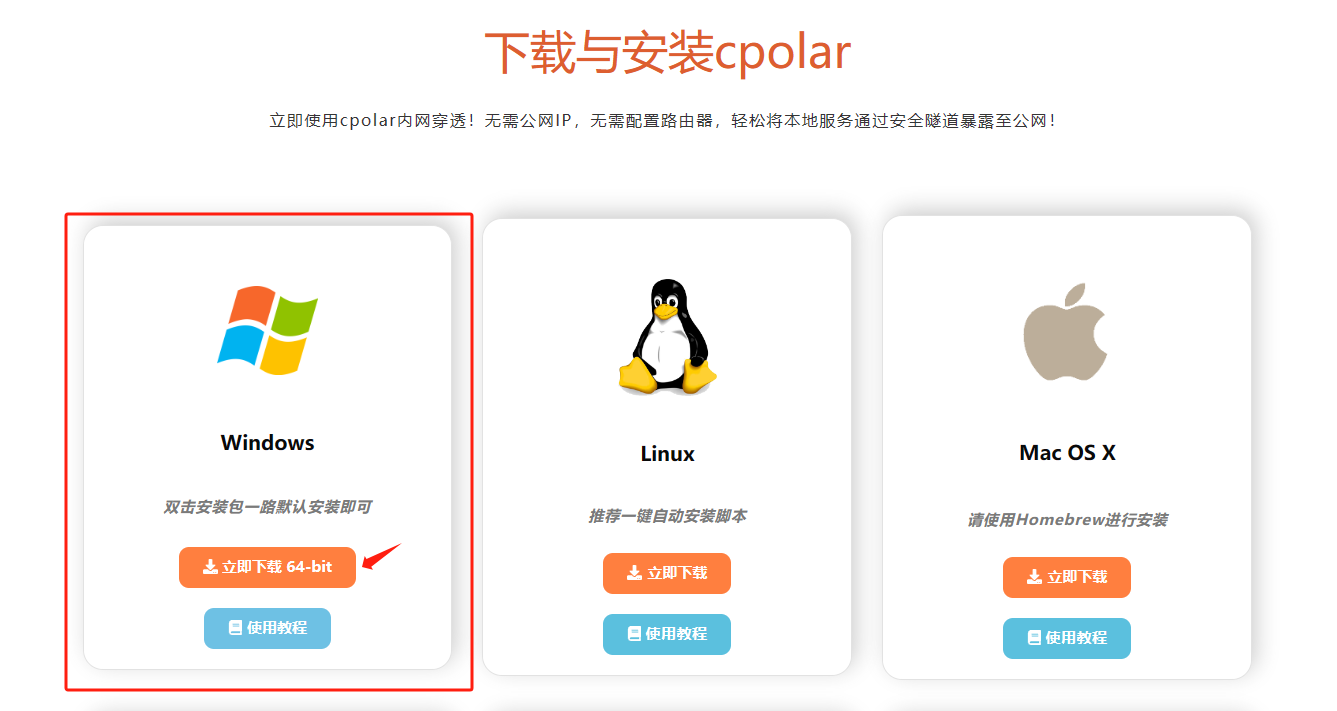Screen dimensions: 1337x711
Task: Click book icon on Mac tutorial button
Action: (1034, 638)
